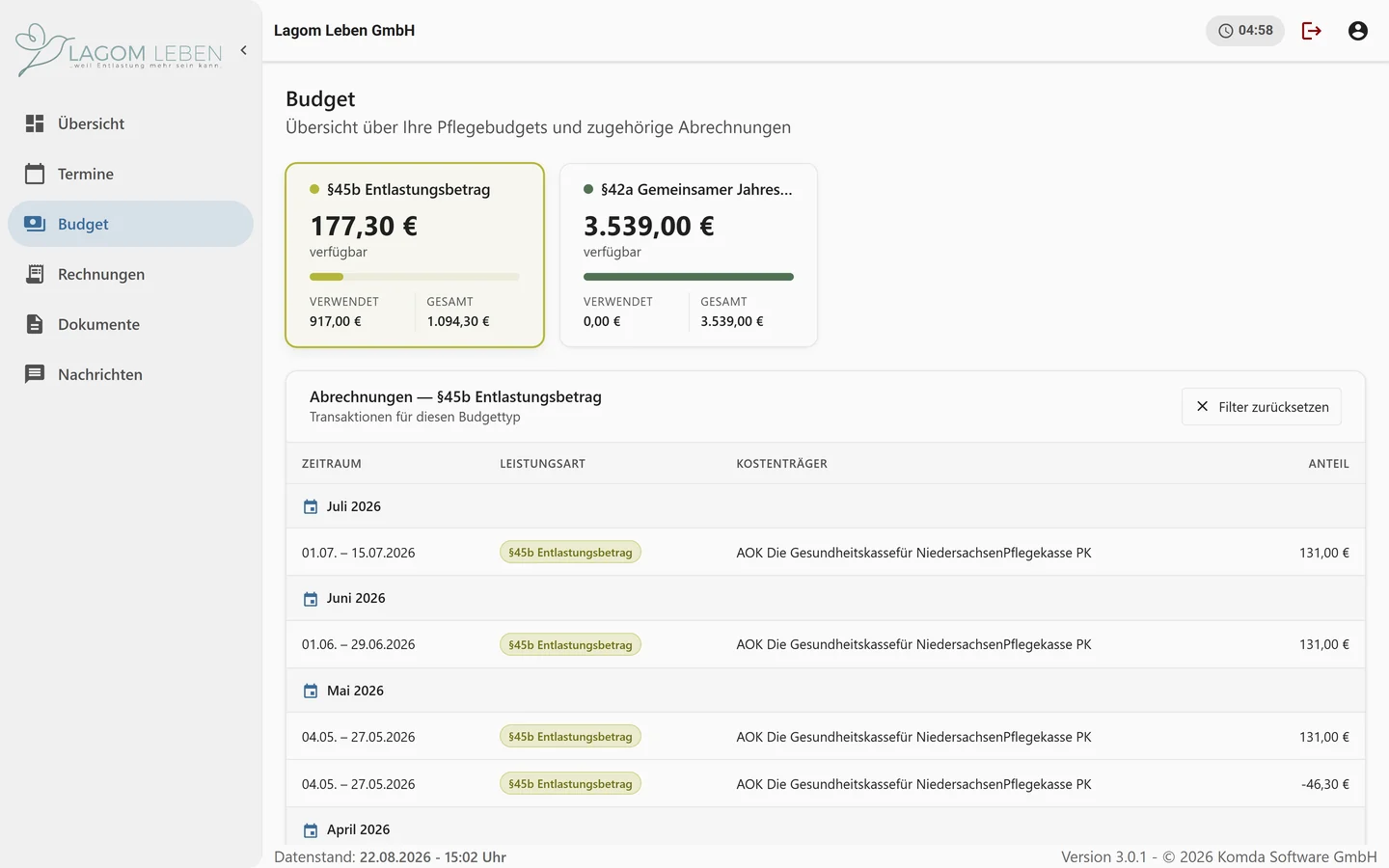Open the Nachrichten section

point(130,374)
